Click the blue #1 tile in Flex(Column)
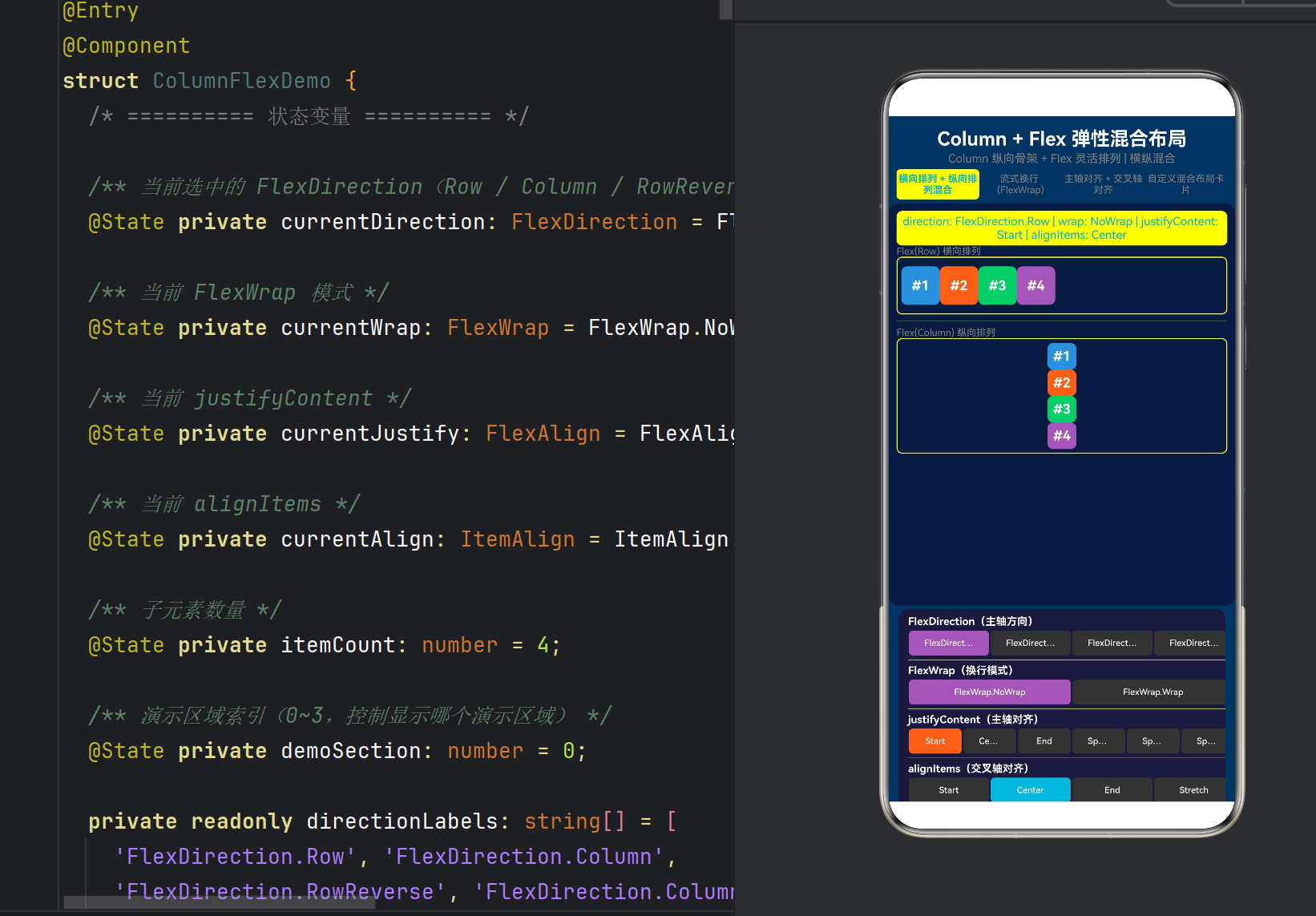Image resolution: width=1316 pixels, height=916 pixels. [1061, 356]
